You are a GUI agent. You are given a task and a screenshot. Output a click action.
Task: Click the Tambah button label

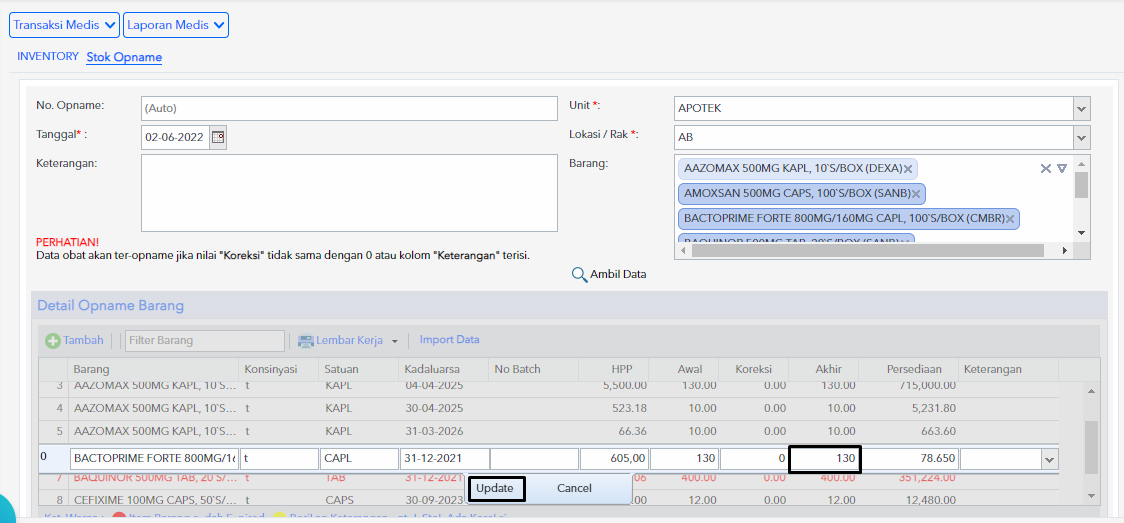(x=83, y=340)
